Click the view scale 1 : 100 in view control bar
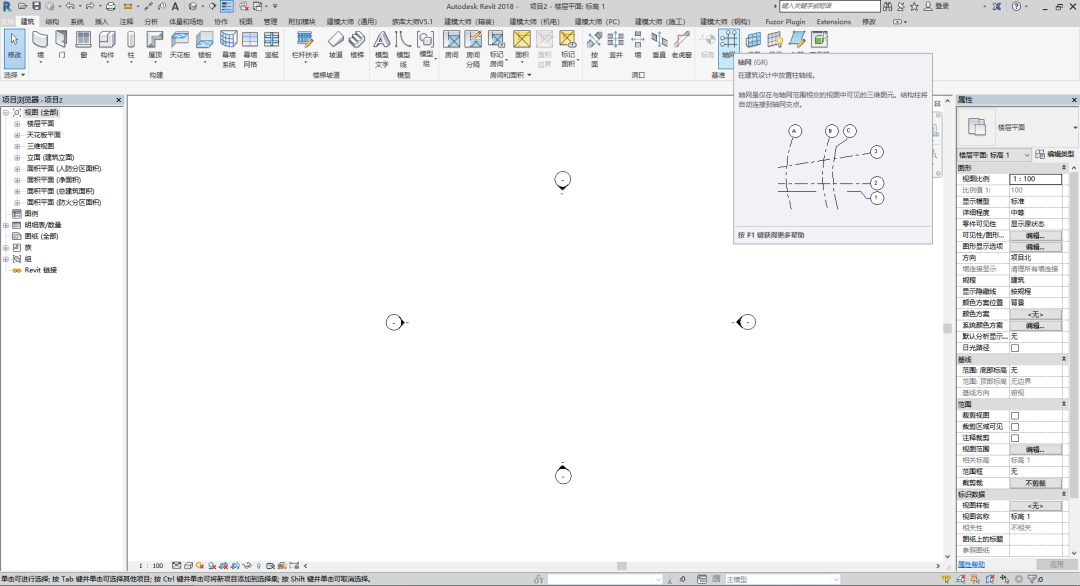 [x=151, y=566]
